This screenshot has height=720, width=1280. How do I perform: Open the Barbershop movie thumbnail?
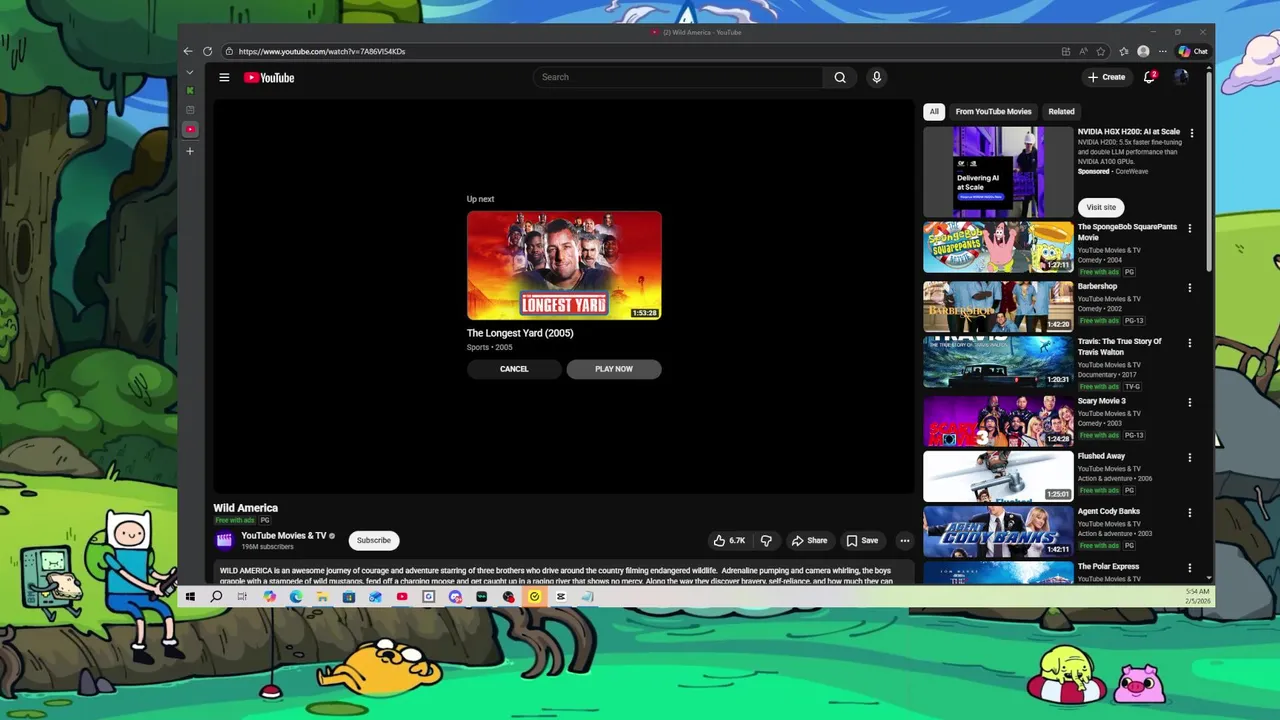click(x=998, y=306)
